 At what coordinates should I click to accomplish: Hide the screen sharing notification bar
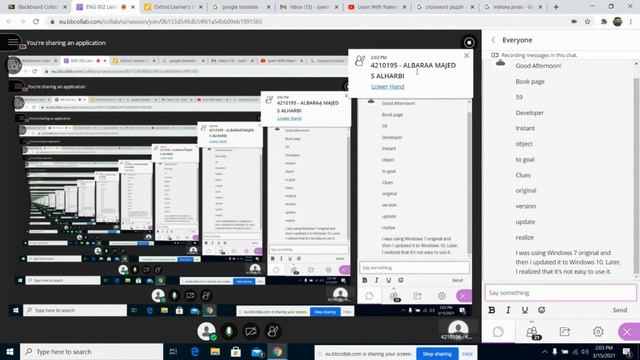(467, 353)
